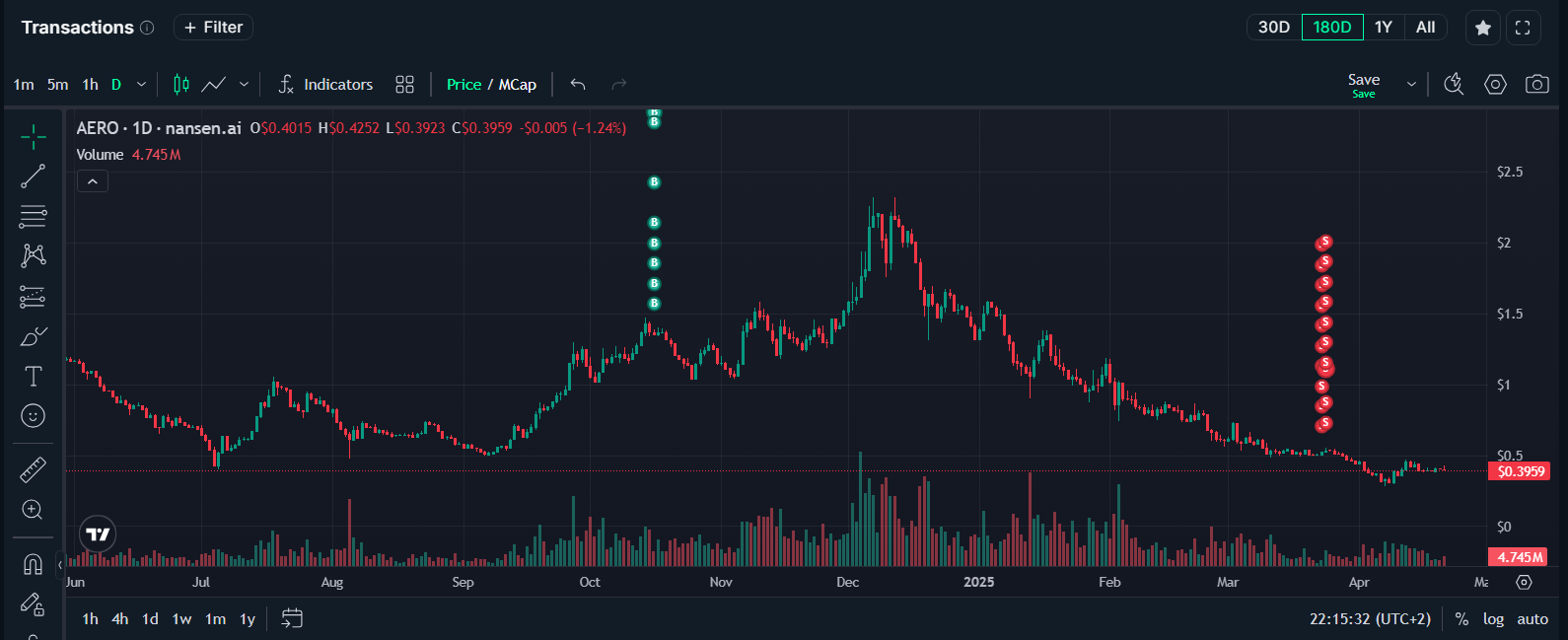Set interval to D daily

[116, 85]
